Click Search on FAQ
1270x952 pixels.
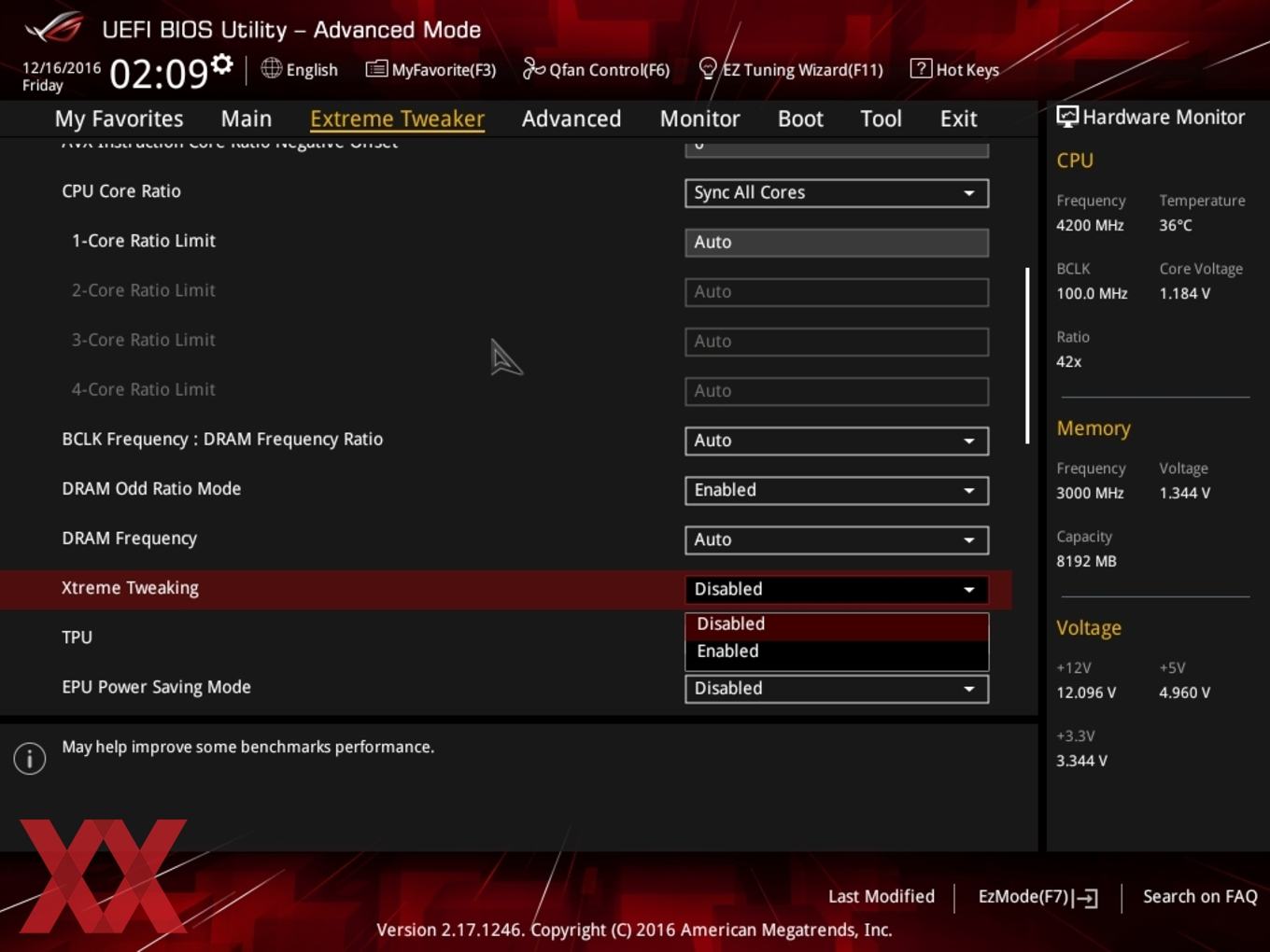[x=1200, y=896]
